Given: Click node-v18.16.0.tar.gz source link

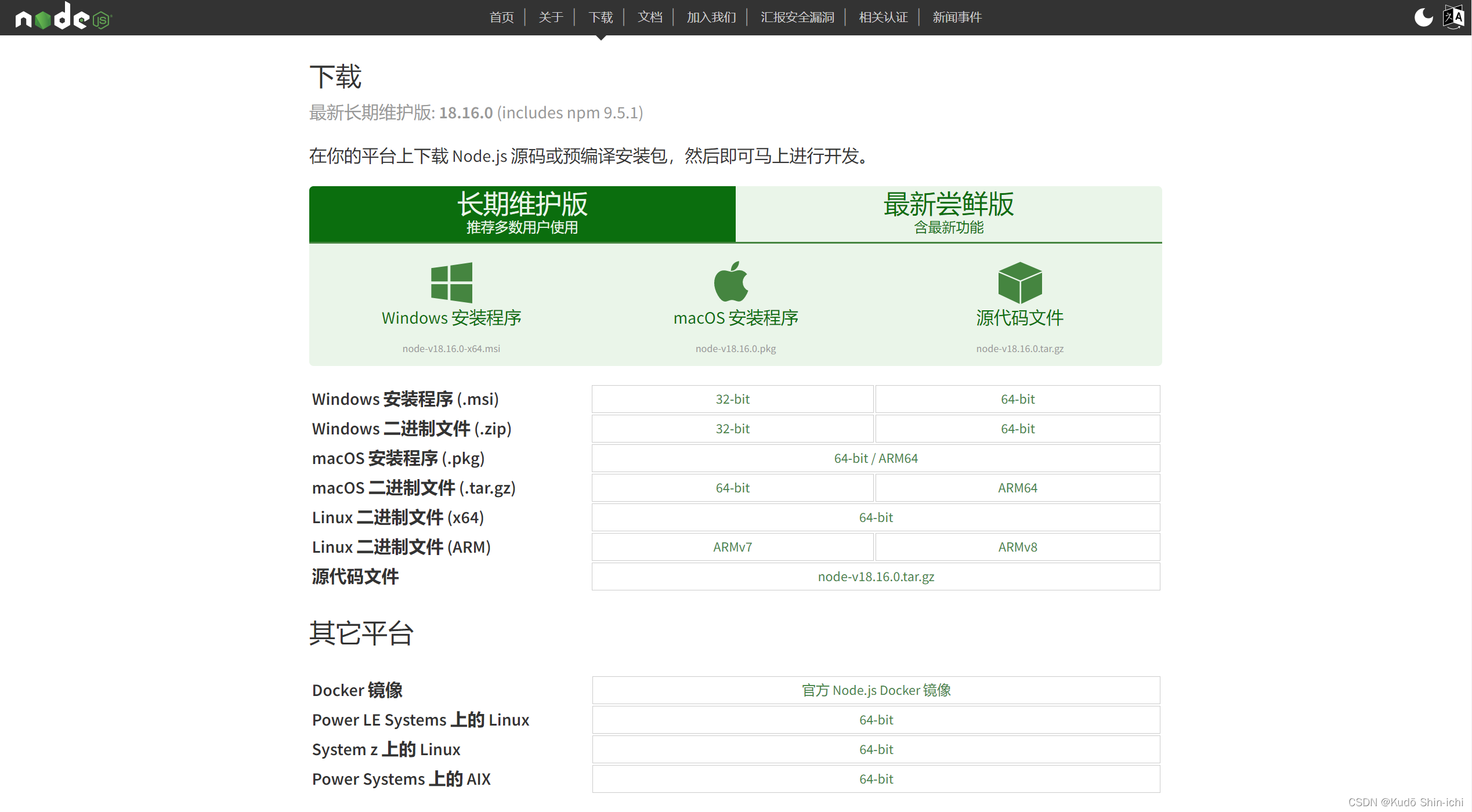Looking at the screenshot, I should [875, 577].
